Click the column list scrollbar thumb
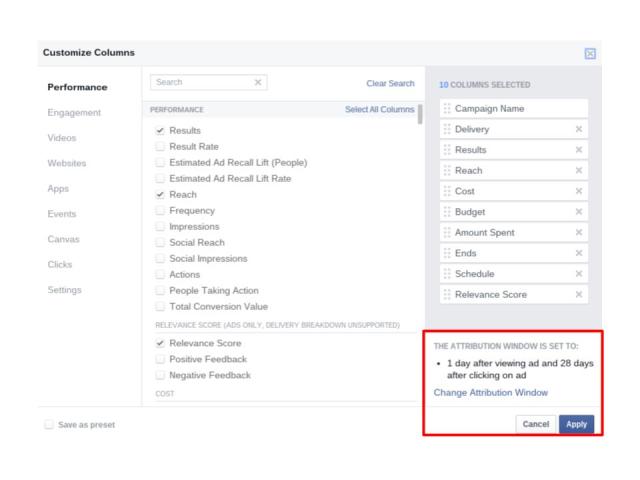Image resolution: width=640 pixels, height=480 pixels. pos(420,114)
